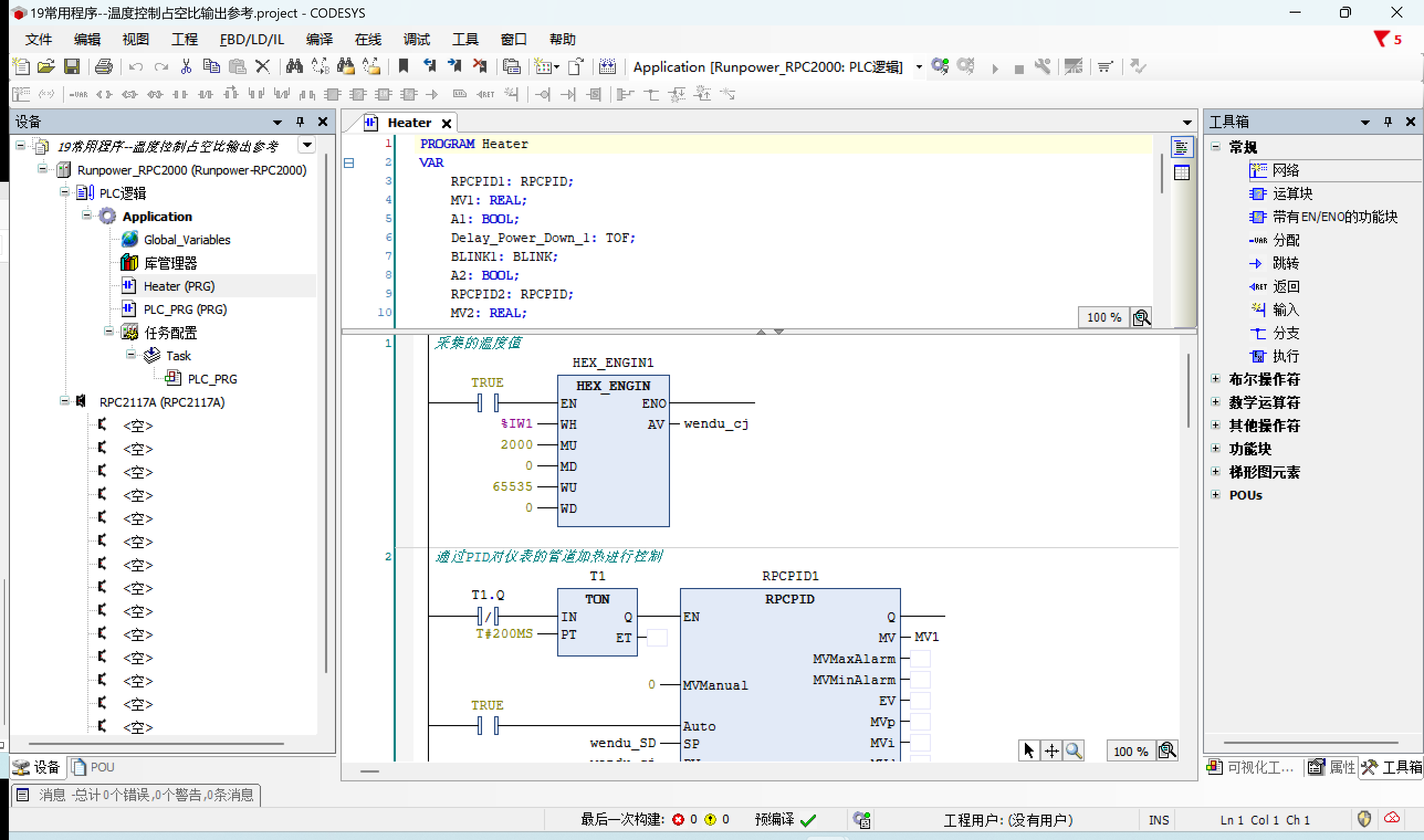The height and width of the screenshot is (840, 1424).
Task: Toggle bookmark flag icon in toolbar
Action: pyautogui.click(x=404, y=67)
